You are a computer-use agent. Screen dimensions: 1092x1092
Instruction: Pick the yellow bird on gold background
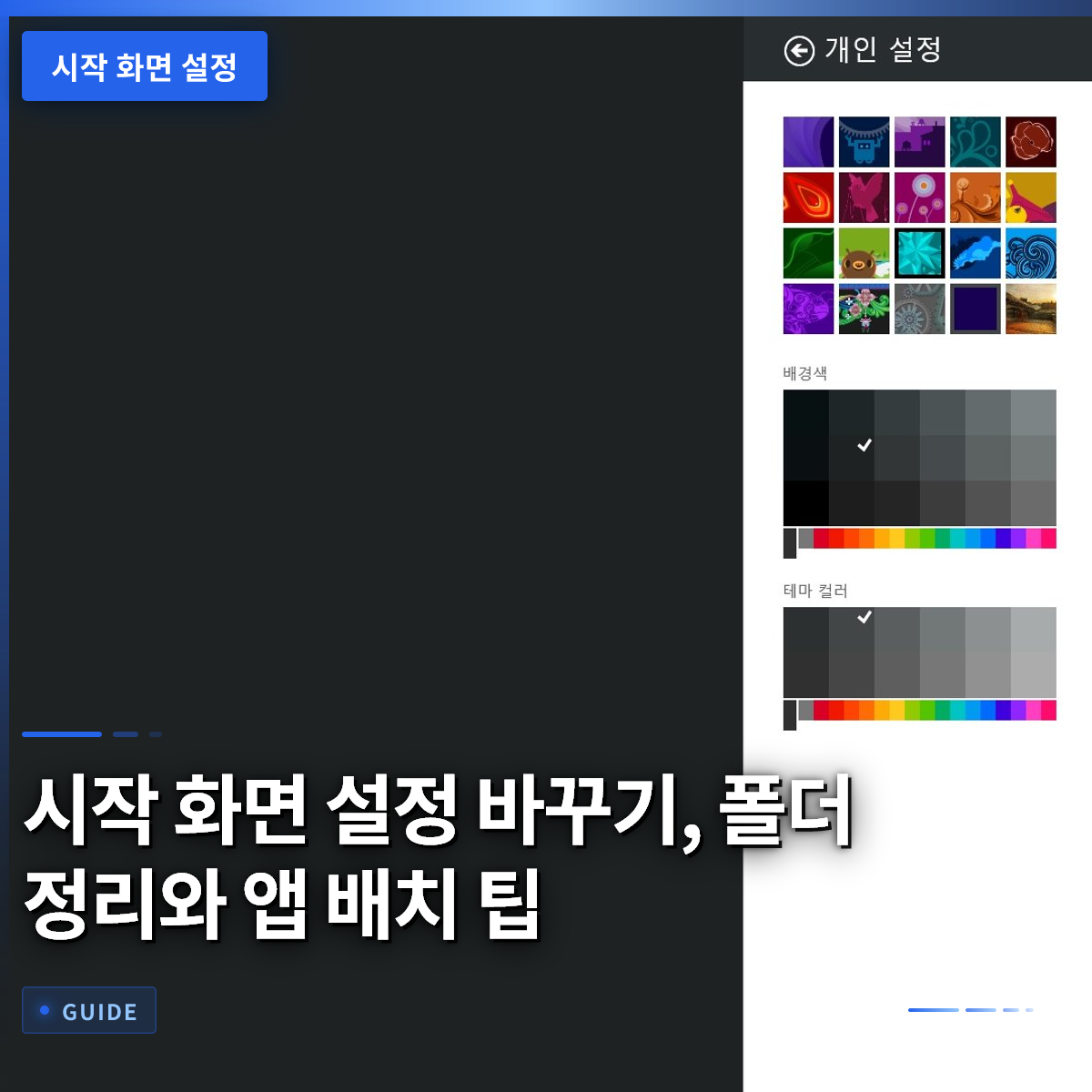pyautogui.click(x=1031, y=197)
